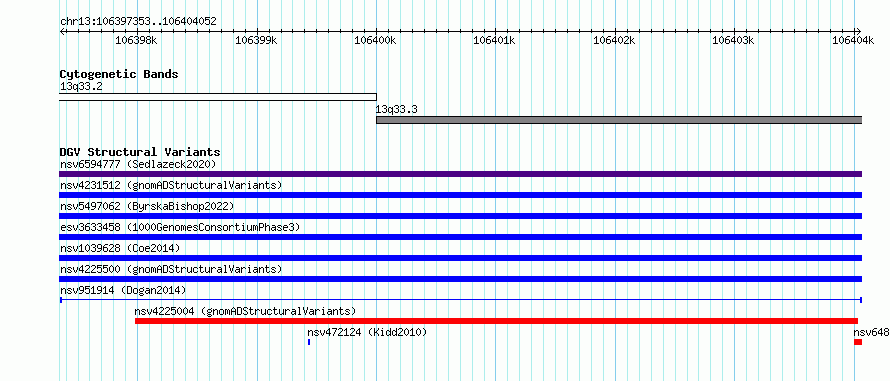This screenshot has width=890, height=381.
Task: Click the 106404k ruler tick label
Action: (x=853, y=40)
